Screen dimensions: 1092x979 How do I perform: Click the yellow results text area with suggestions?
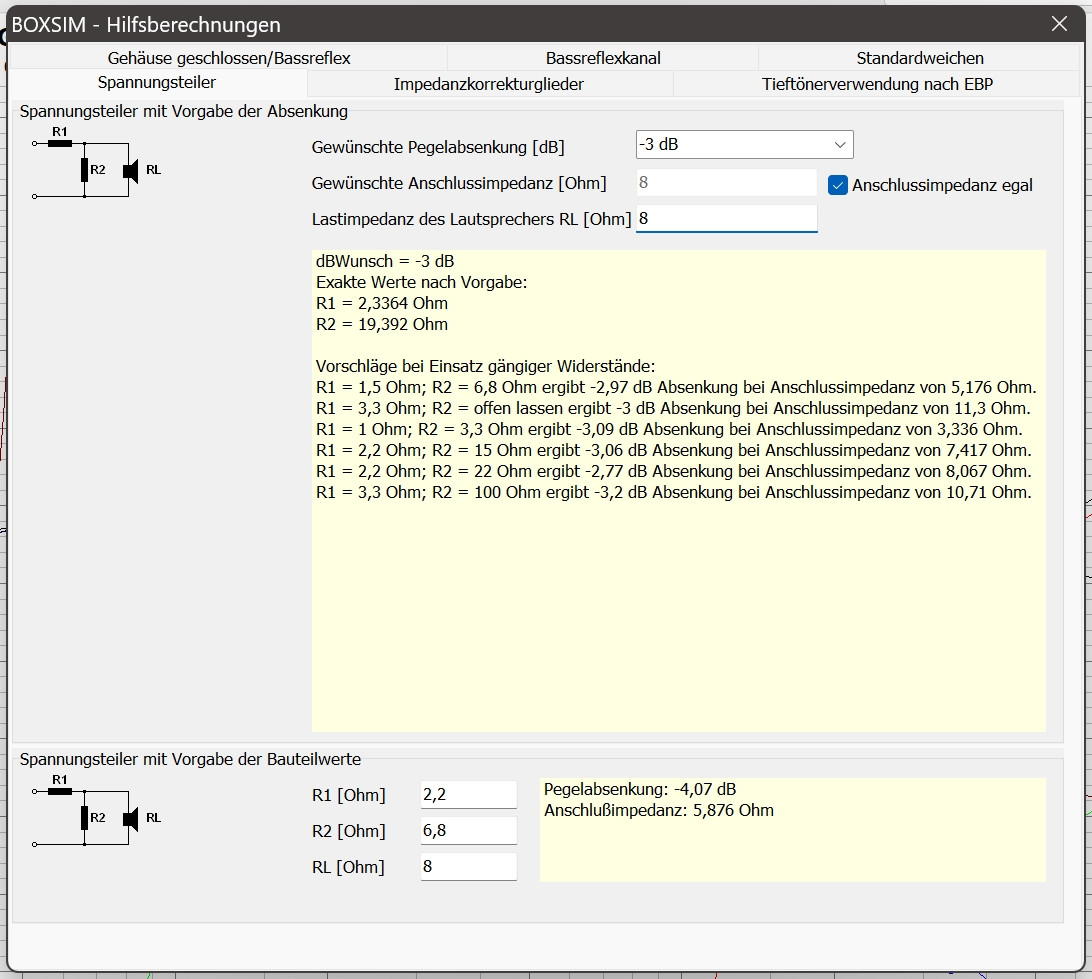click(x=678, y=490)
